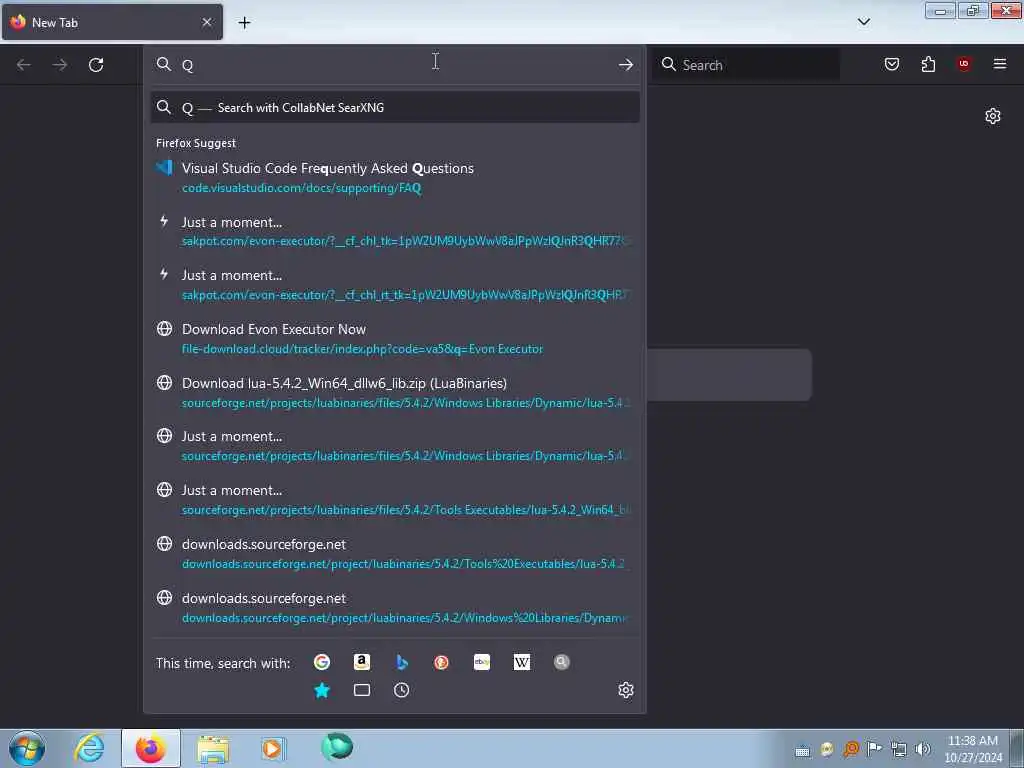Click the Go arrow in address bar
This screenshot has height=768, width=1024.
(626, 65)
